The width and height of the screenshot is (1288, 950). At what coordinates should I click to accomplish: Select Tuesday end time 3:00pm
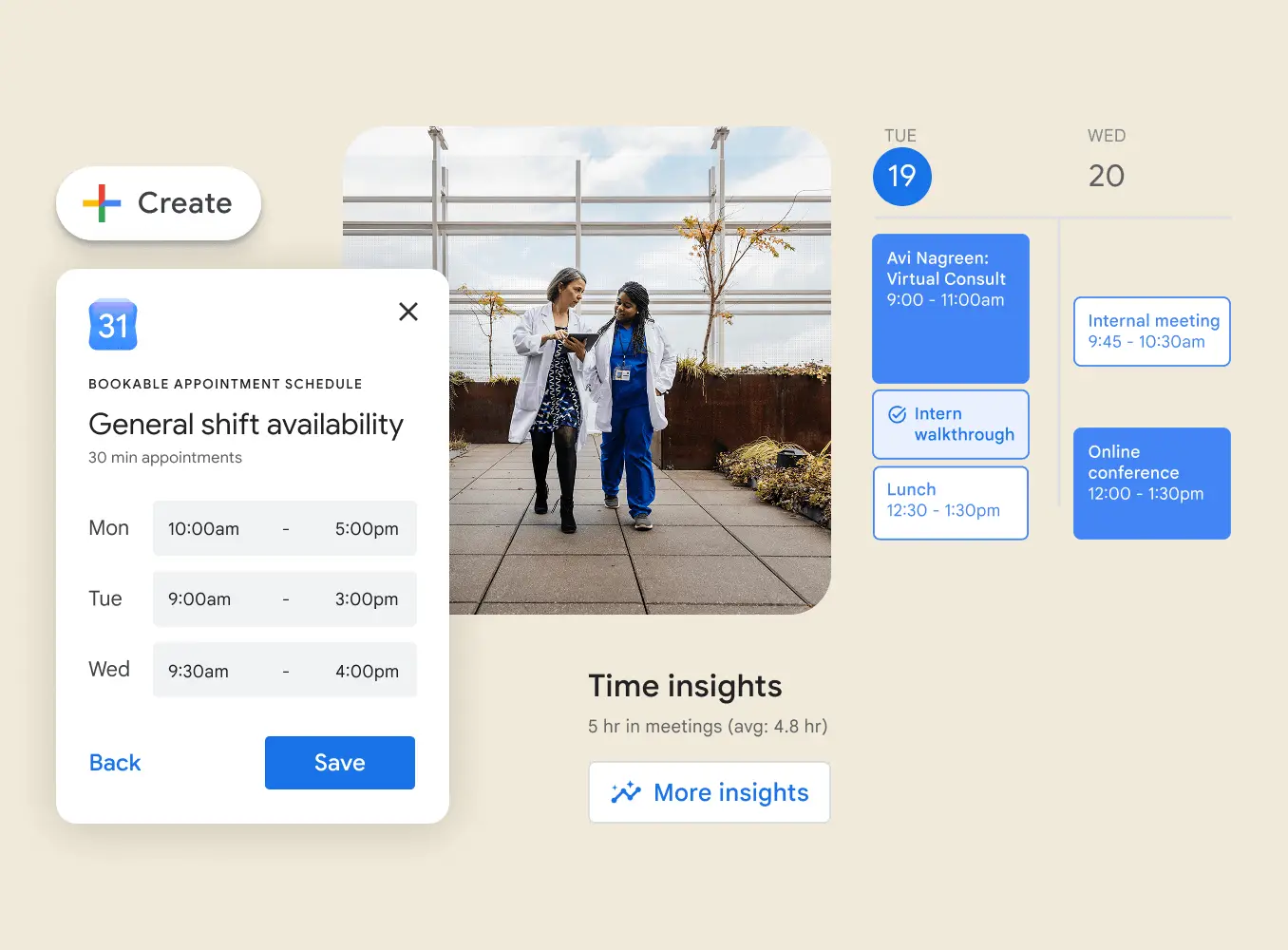point(367,598)
